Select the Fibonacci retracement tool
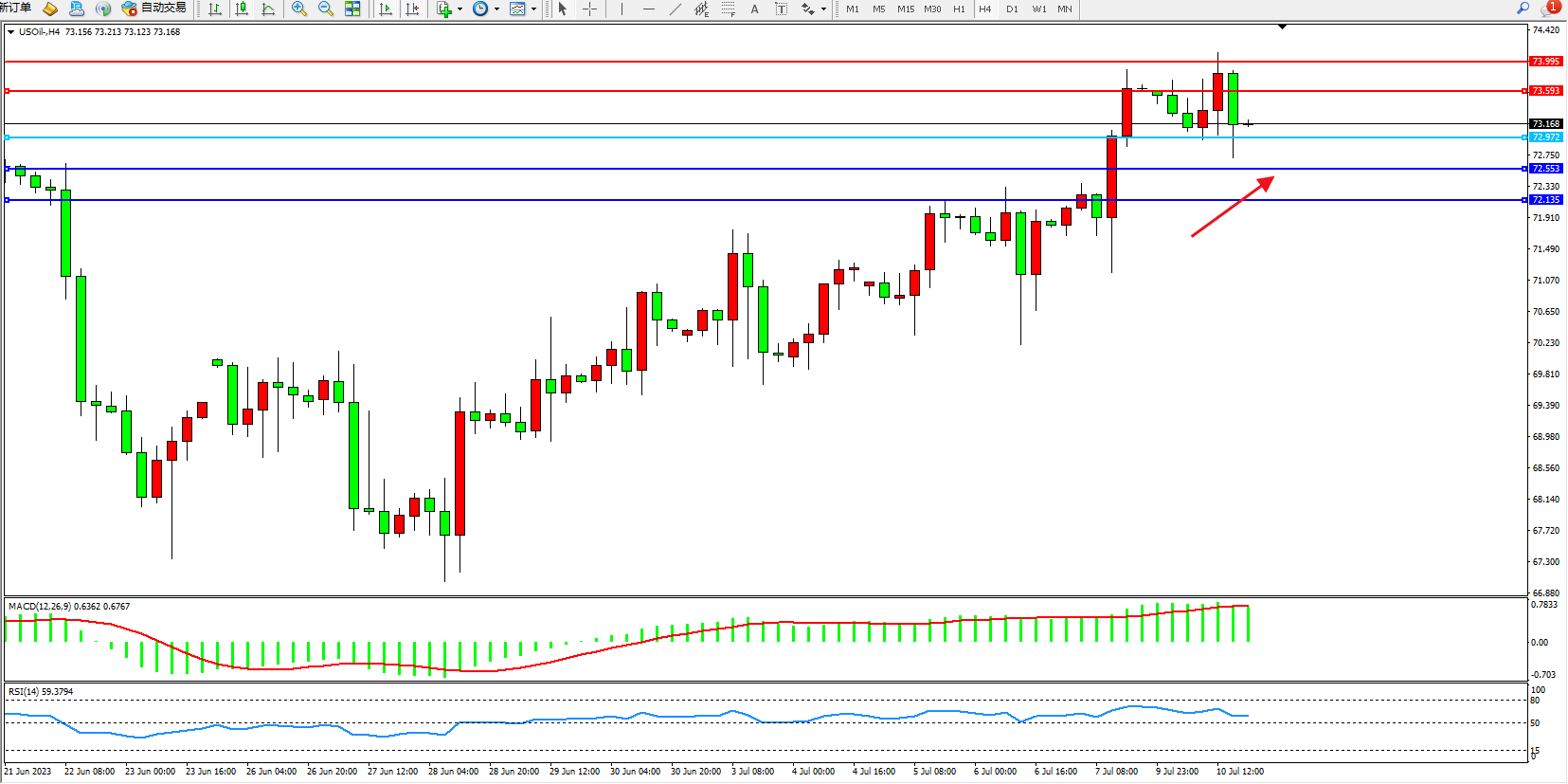Image resolution: width=1568 pixels, height=784 pixels. [728, 9]
